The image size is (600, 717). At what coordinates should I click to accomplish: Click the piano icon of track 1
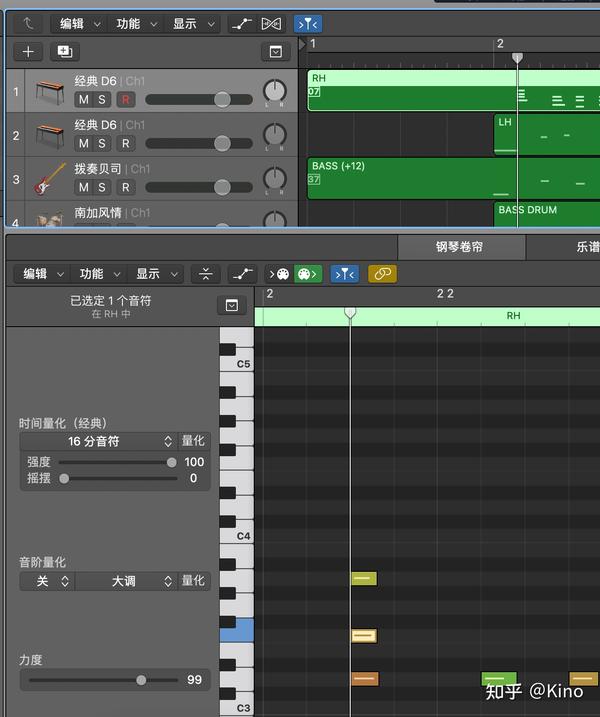49,91
